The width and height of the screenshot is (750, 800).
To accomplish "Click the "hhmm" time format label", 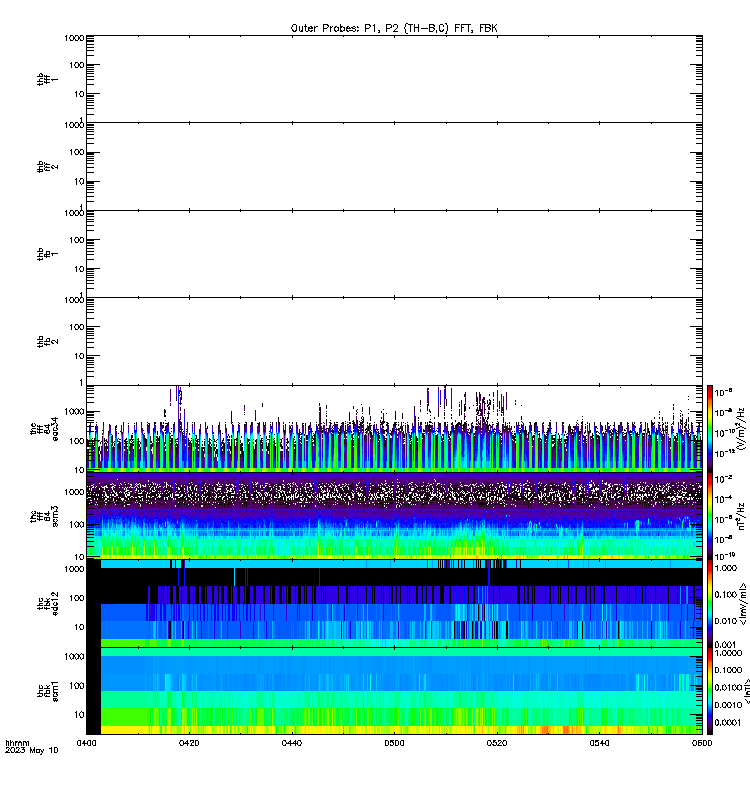I will [x=17, y=743].
